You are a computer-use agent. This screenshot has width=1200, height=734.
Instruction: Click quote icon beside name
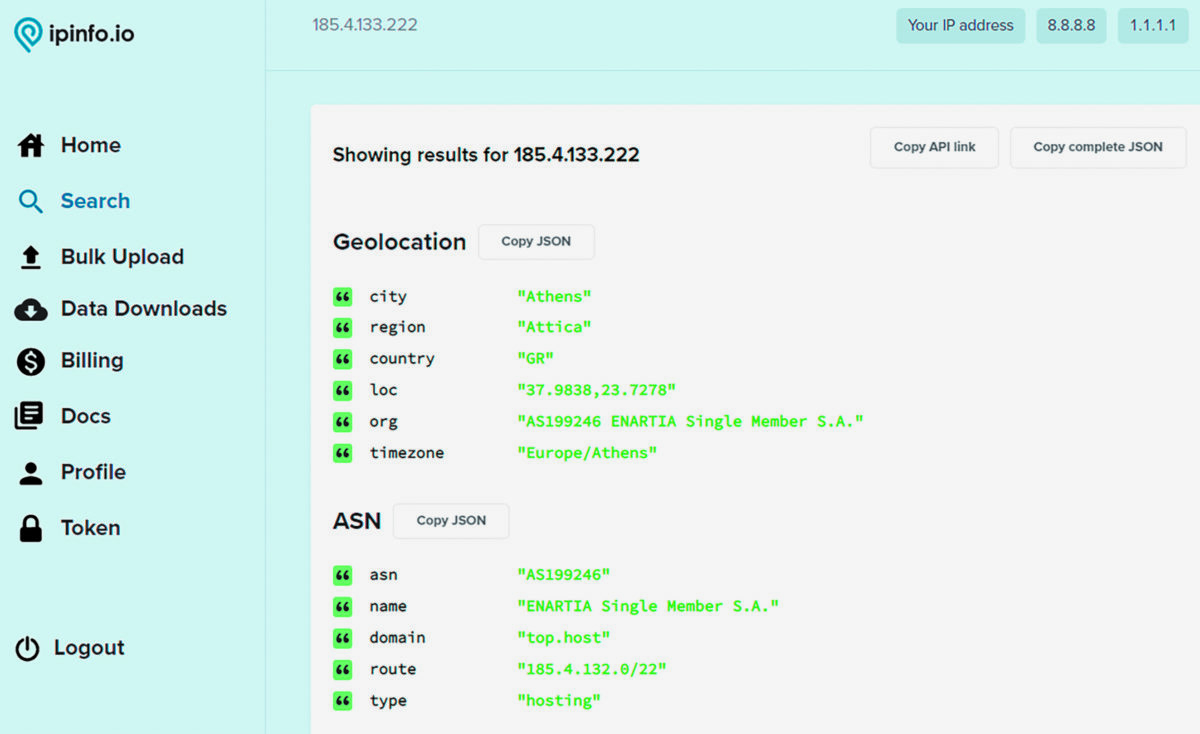tap(343, 607)
